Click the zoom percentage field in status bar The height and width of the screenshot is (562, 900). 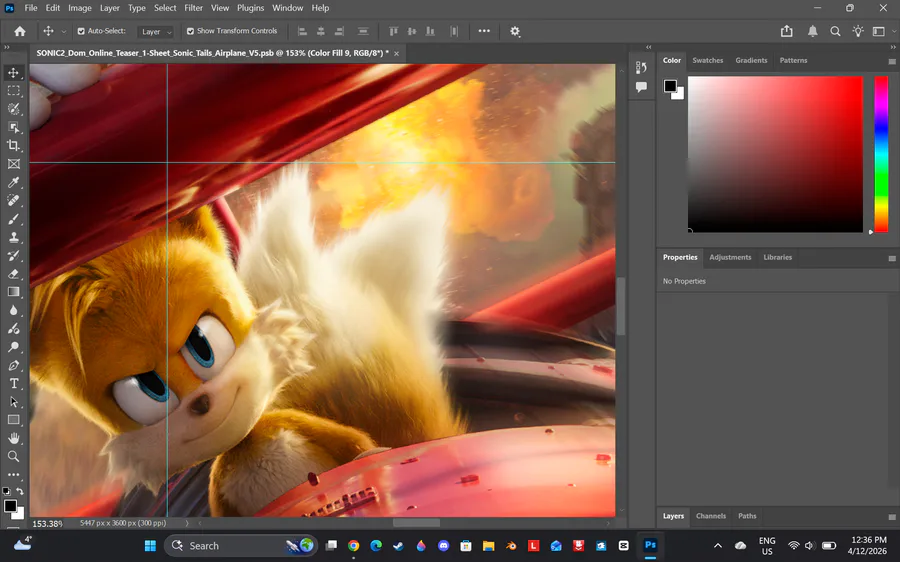tap(47, 523)
